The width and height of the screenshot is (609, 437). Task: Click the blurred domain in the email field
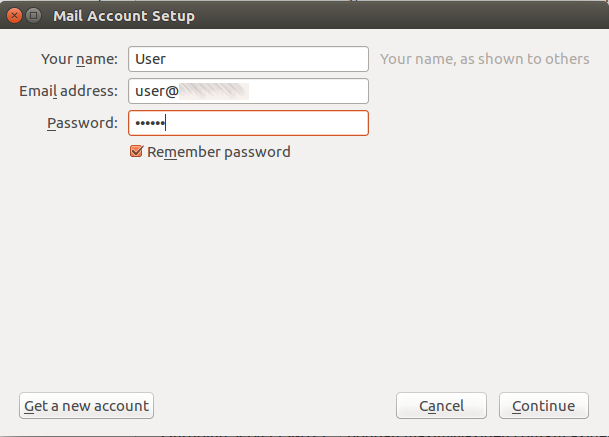pos(213,91)
